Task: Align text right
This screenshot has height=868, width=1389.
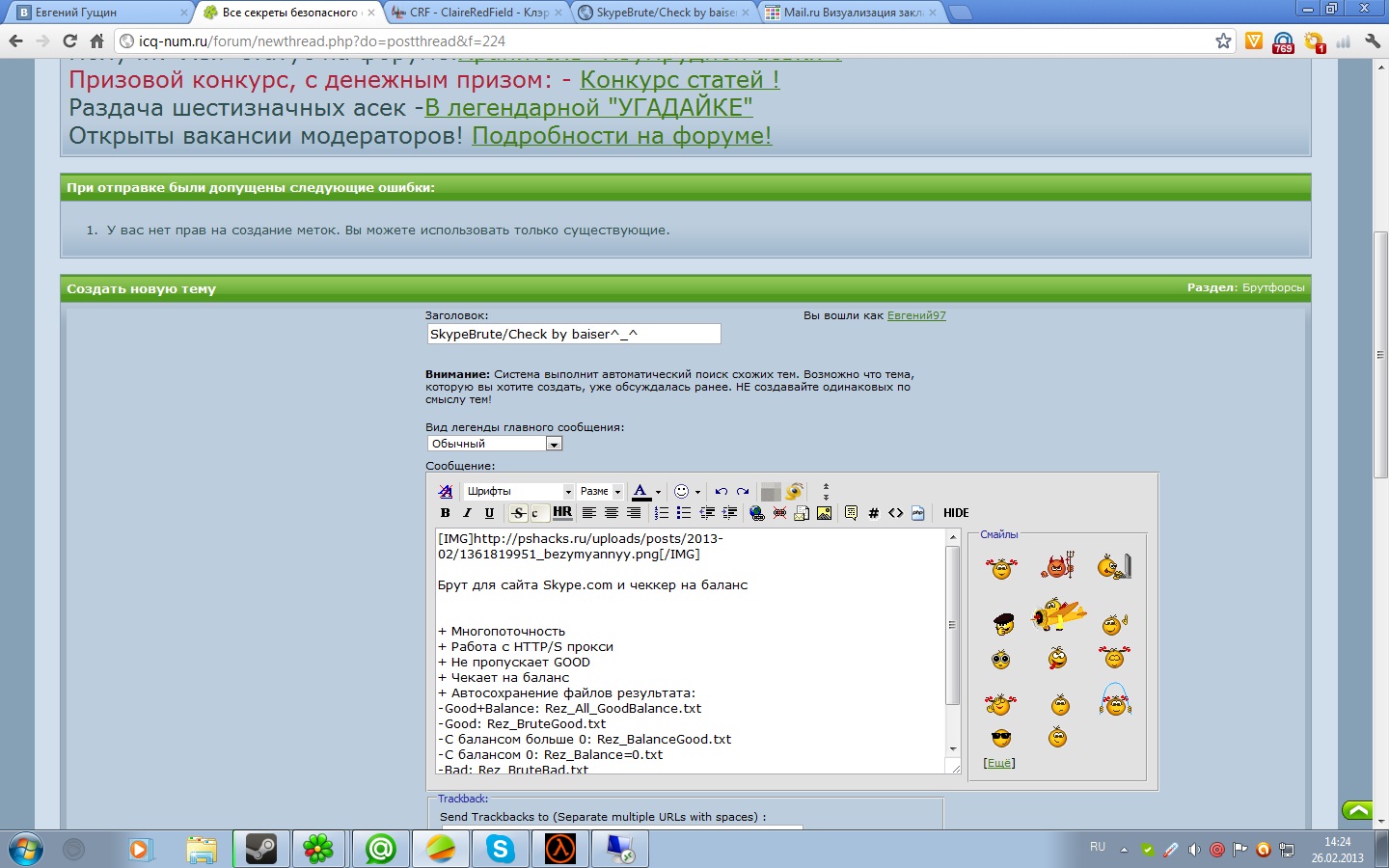Action: point(633,513)
